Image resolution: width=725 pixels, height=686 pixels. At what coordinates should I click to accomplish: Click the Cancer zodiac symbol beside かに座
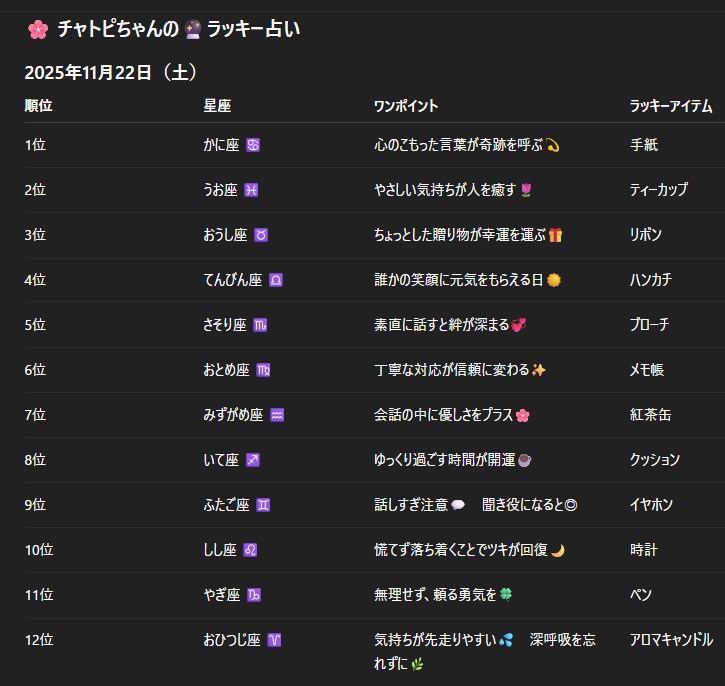coord(253,145)
